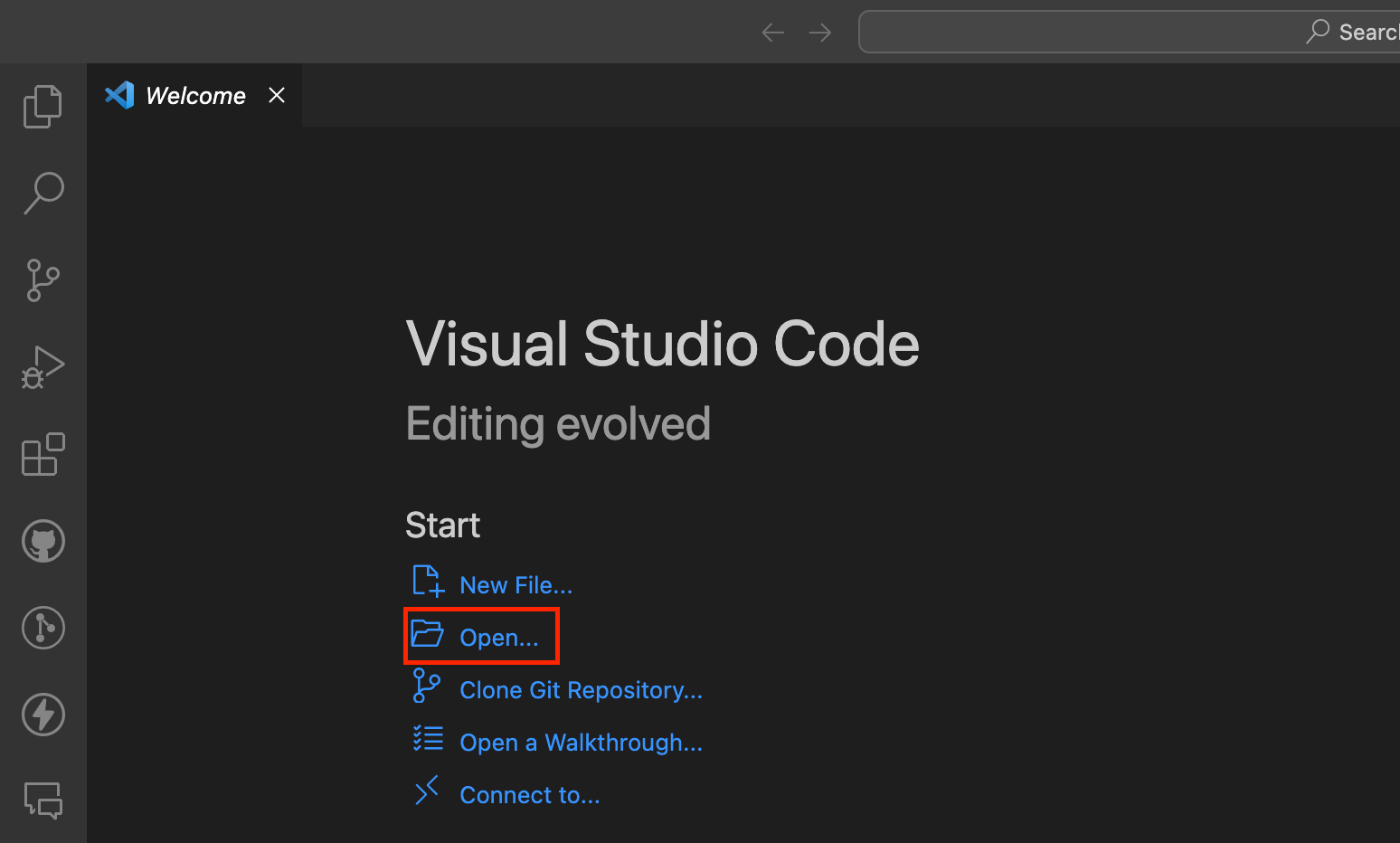Image resolution: width=1400 pixels, height=843 pixels.
Task: Open the GitHub panel in activity bar
Action: coord(43,541)
